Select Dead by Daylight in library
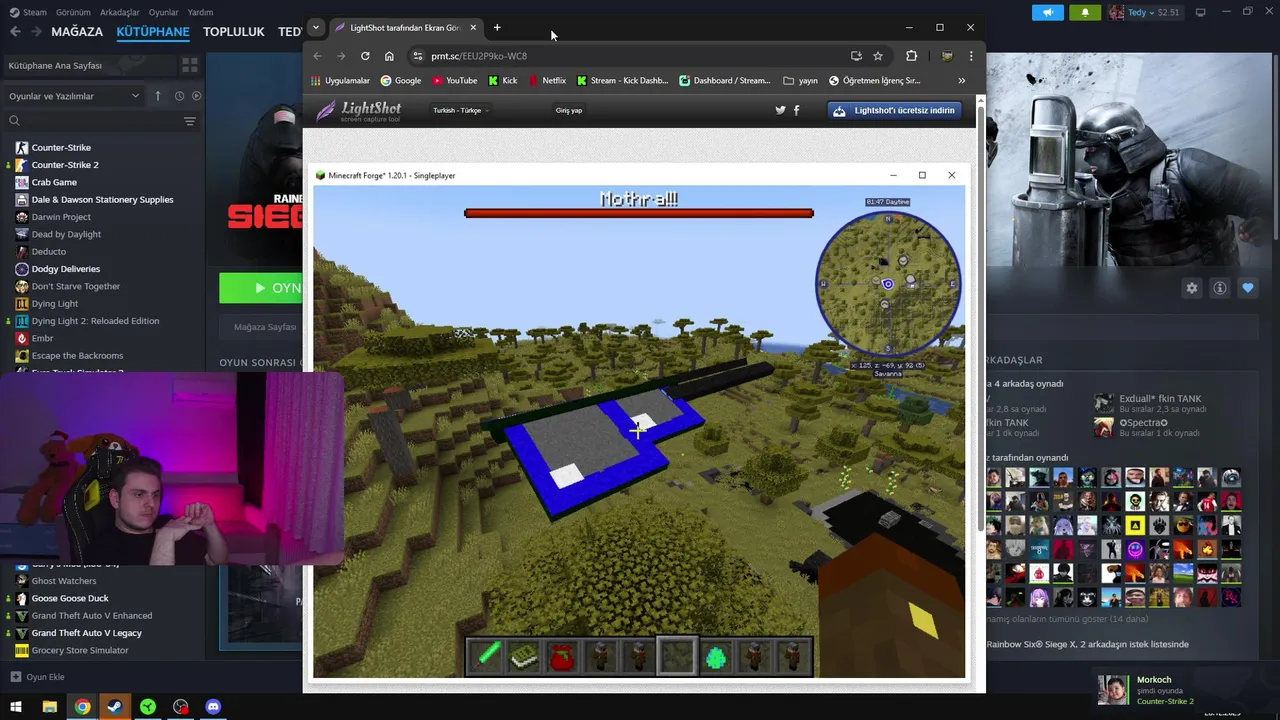 [66, 234]
